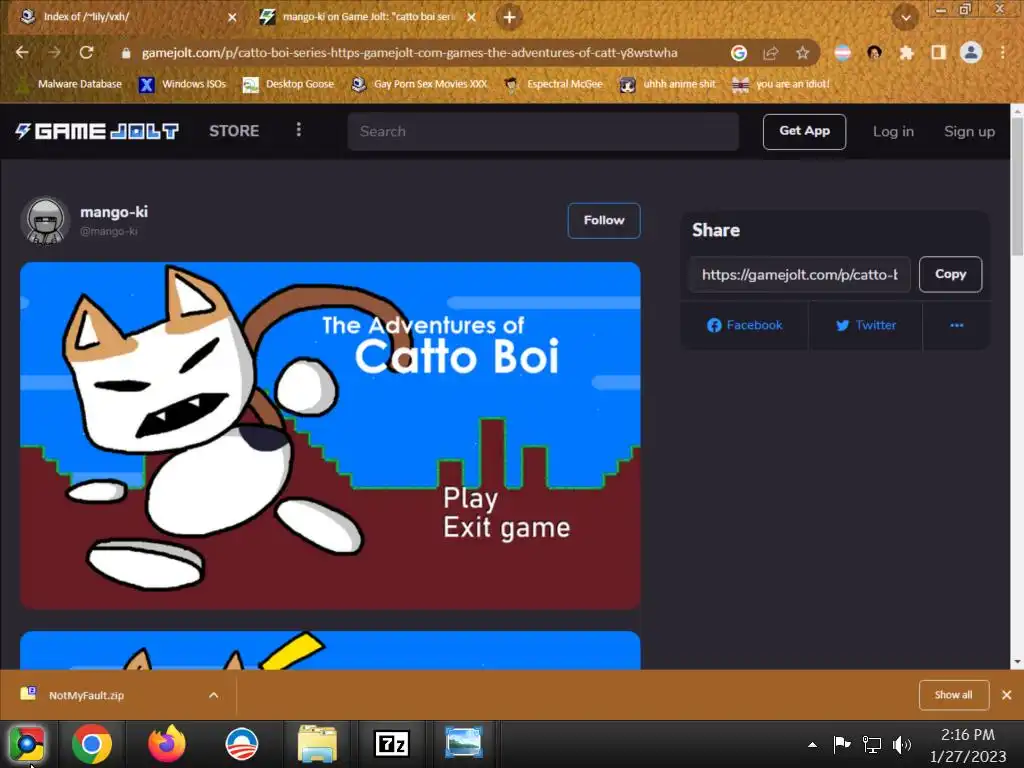Focus the Game Jolt Search field
Screen dimensions: 1024x768
[x=543, y=131]
